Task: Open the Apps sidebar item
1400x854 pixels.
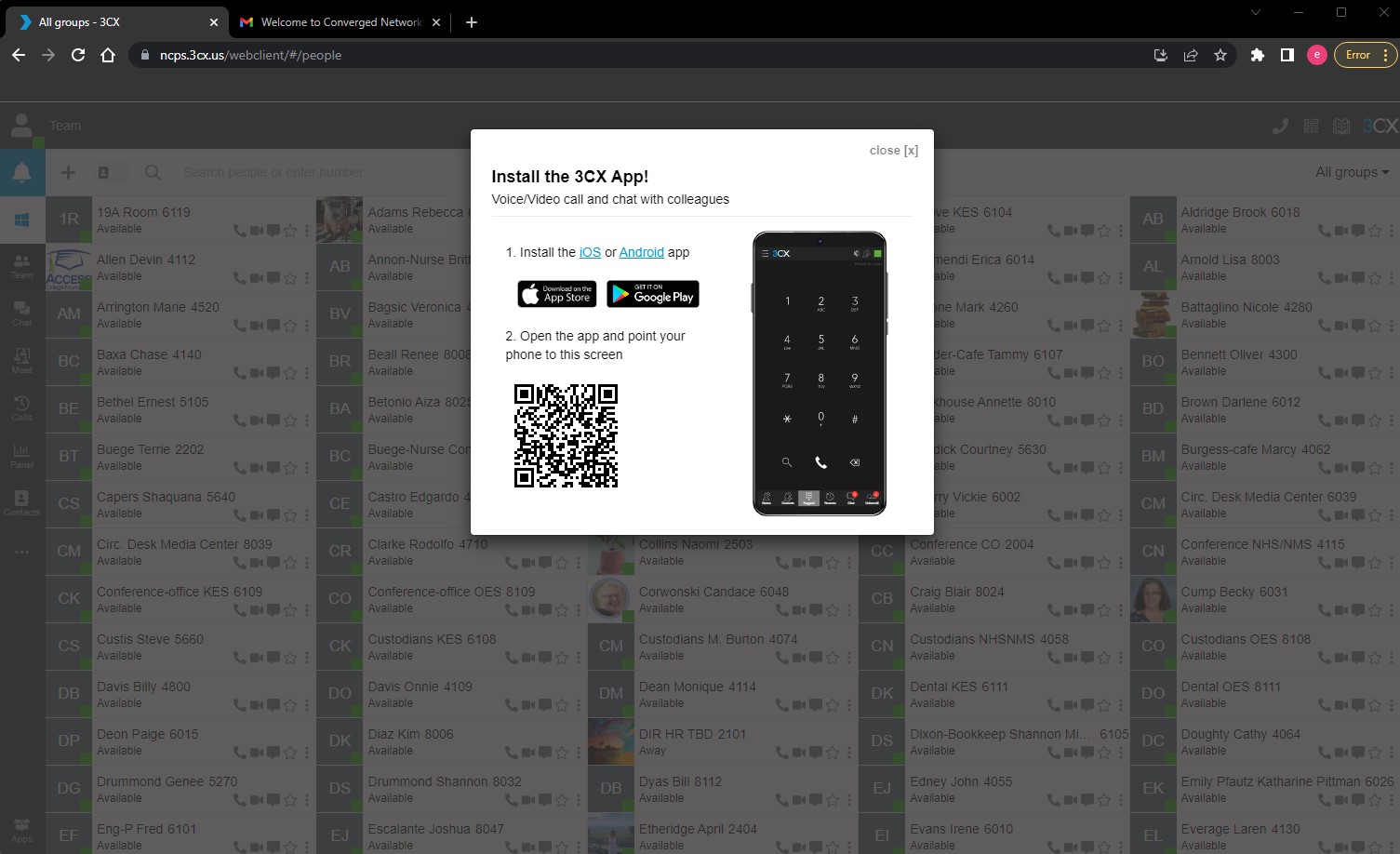Action: click(22, 831)
